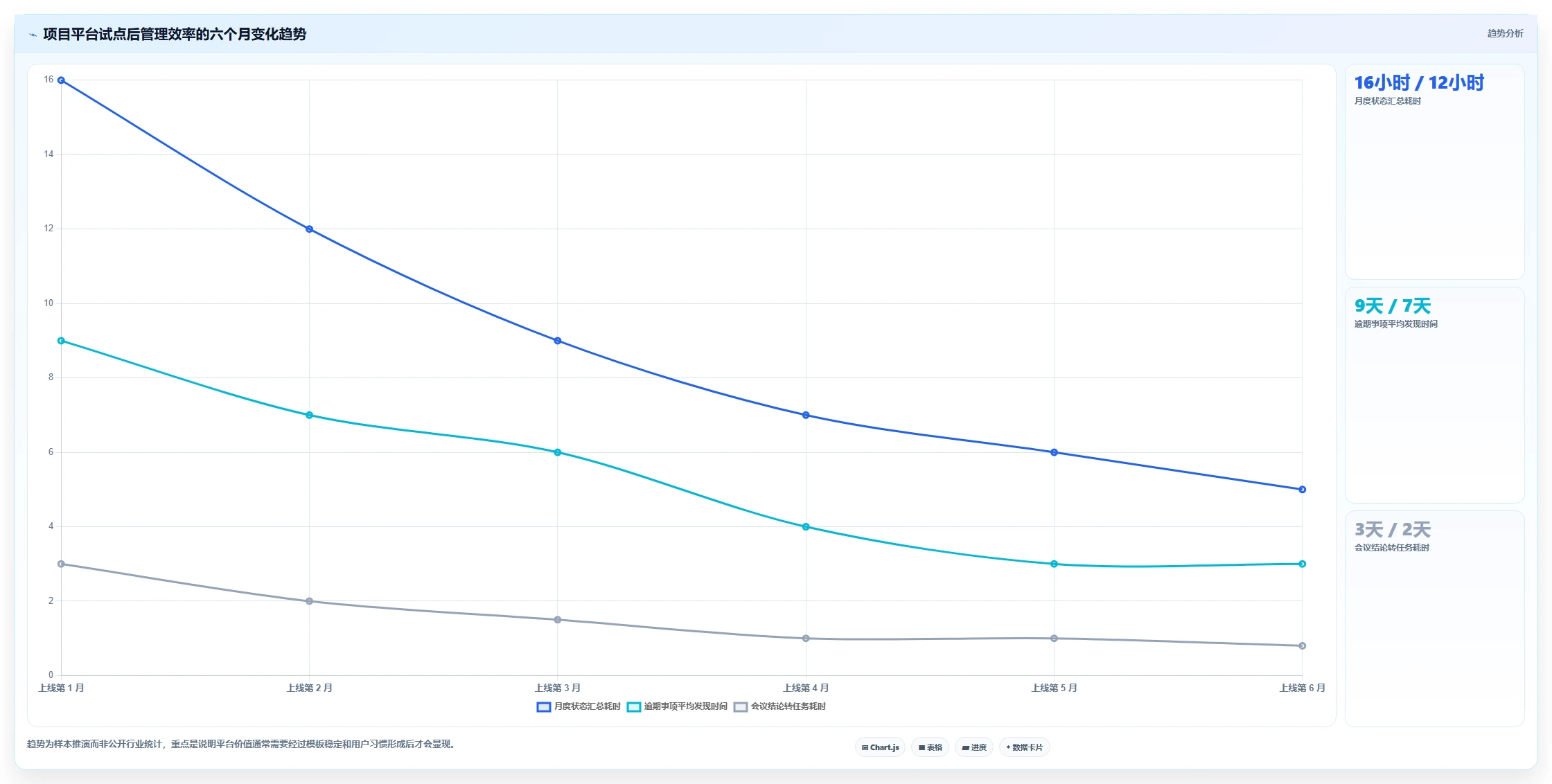
Task: Pick the gray data point at value 2, 上线第 2 月
Action: click(x=309, y=601)
